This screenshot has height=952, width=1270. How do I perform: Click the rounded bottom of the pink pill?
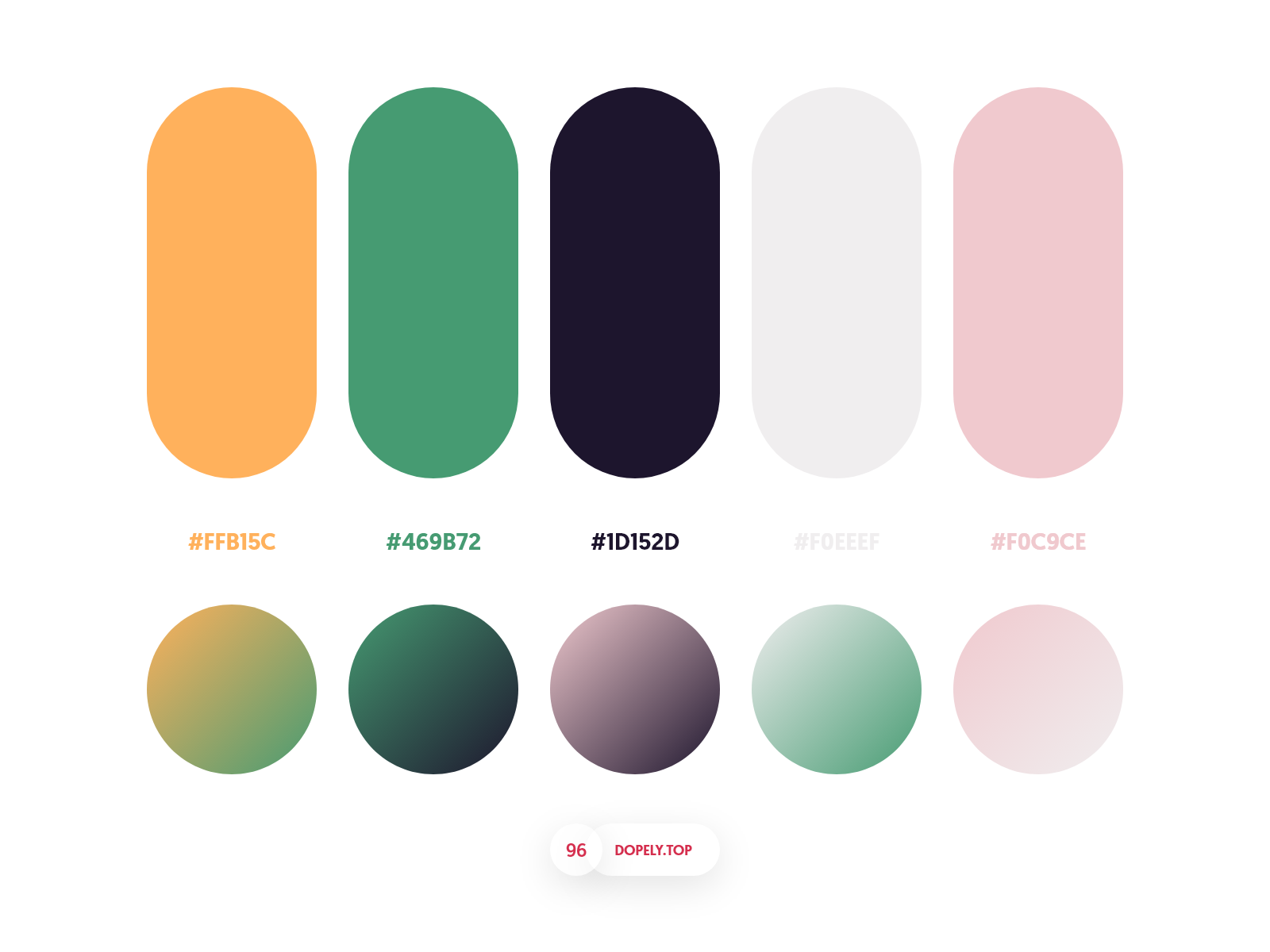pyautogui.click(x=1038, y=436)
